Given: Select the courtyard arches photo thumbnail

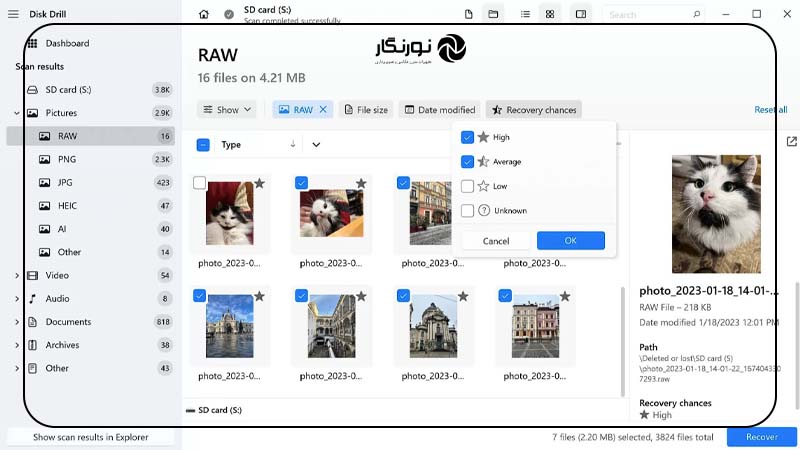Looking at the screenshot, I should pyautogui.click(x=331, y=326).
